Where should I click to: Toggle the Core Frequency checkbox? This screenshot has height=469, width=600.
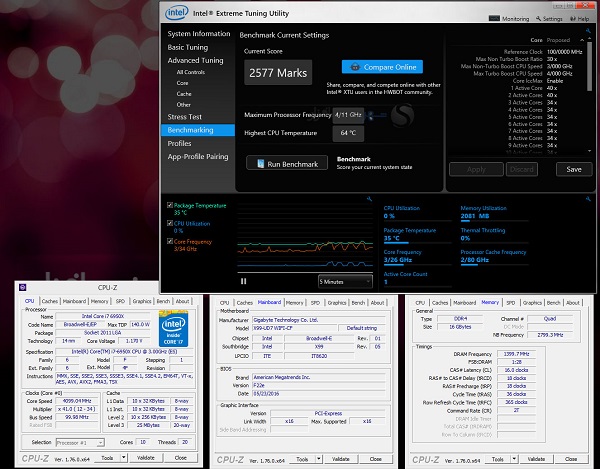pyautogui.click(x=170, y=241)
